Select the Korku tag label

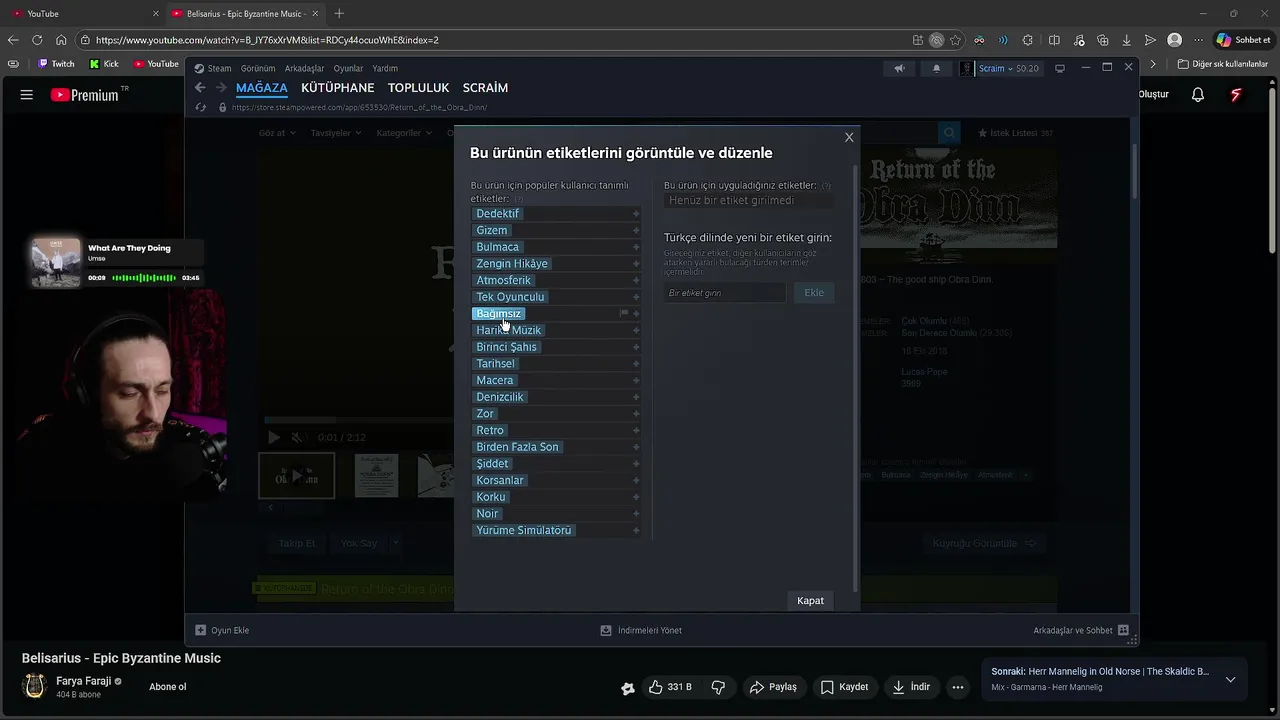point(490,497)
